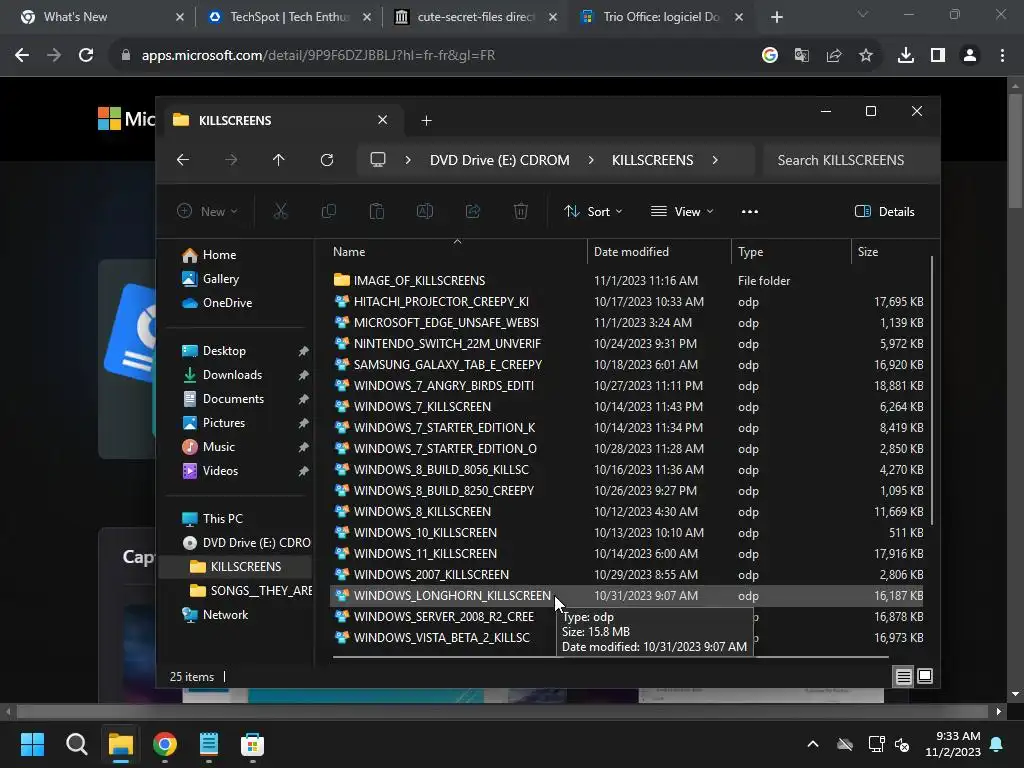Reload the Chrome page
This screenshot has width=1024, height=768.
86,56
